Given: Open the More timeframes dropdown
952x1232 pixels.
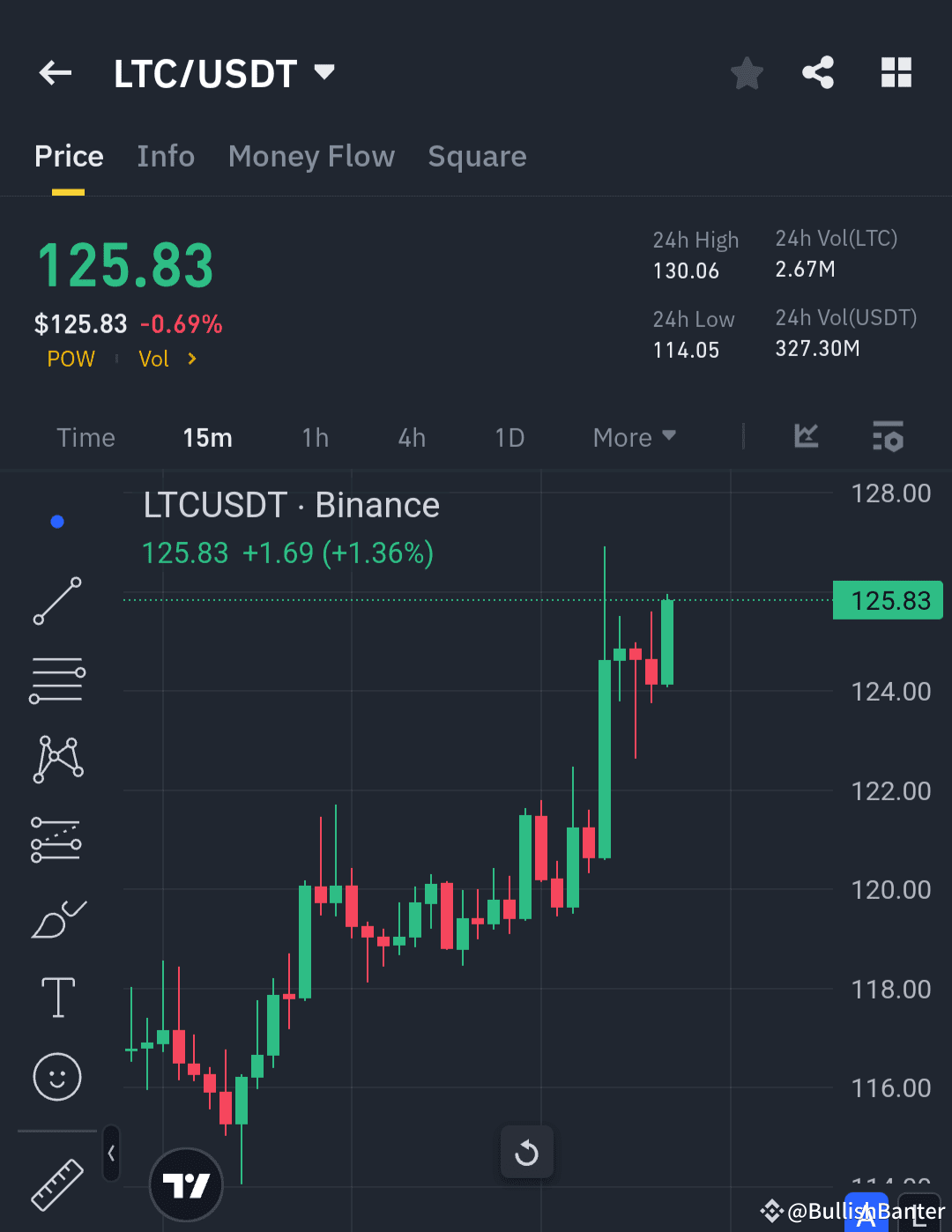Looking at the screenshot, I should coord(633,437).
